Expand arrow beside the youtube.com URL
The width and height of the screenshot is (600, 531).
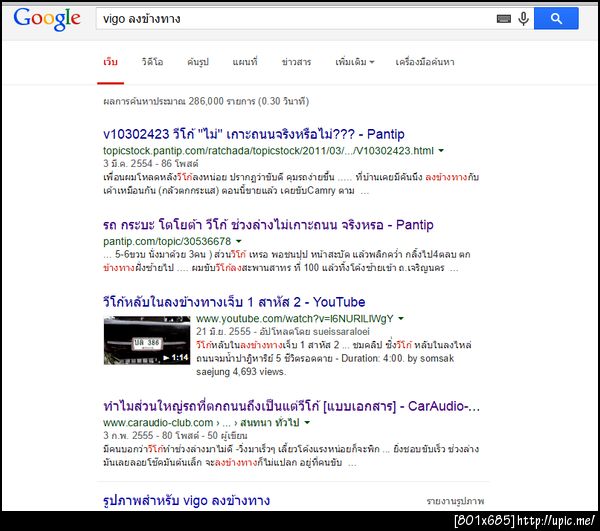click(x=401, y=318)
